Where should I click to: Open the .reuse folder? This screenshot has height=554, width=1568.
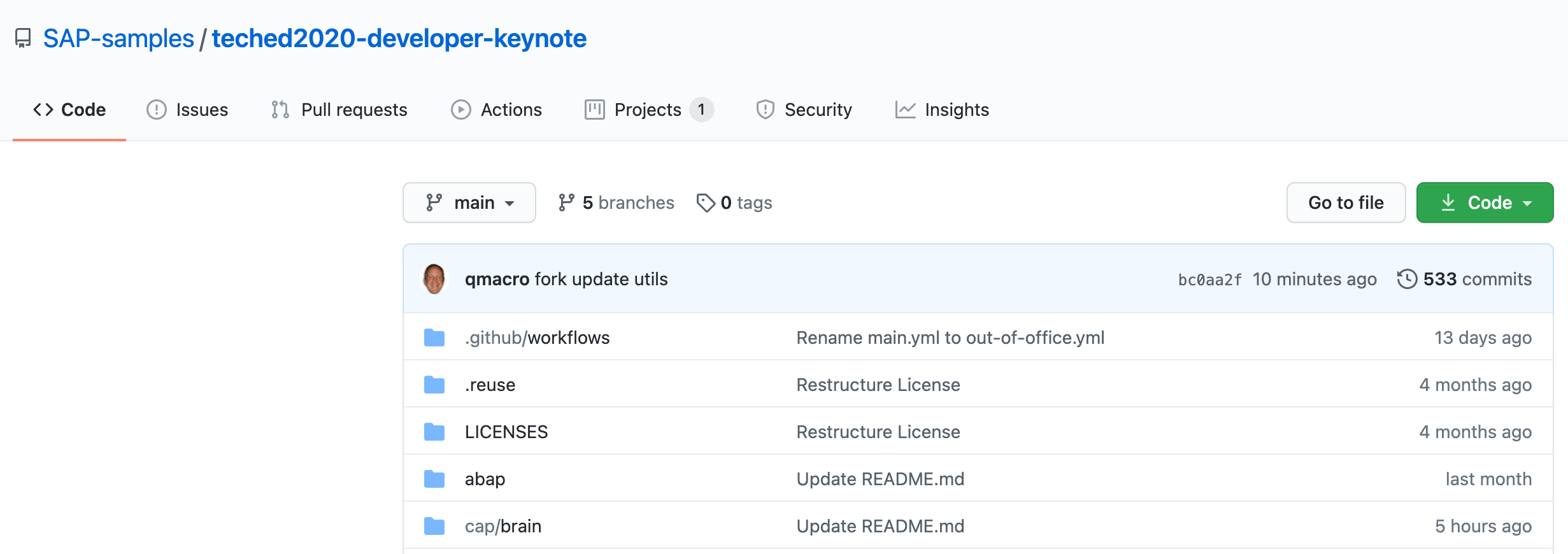tap(490, 385)
